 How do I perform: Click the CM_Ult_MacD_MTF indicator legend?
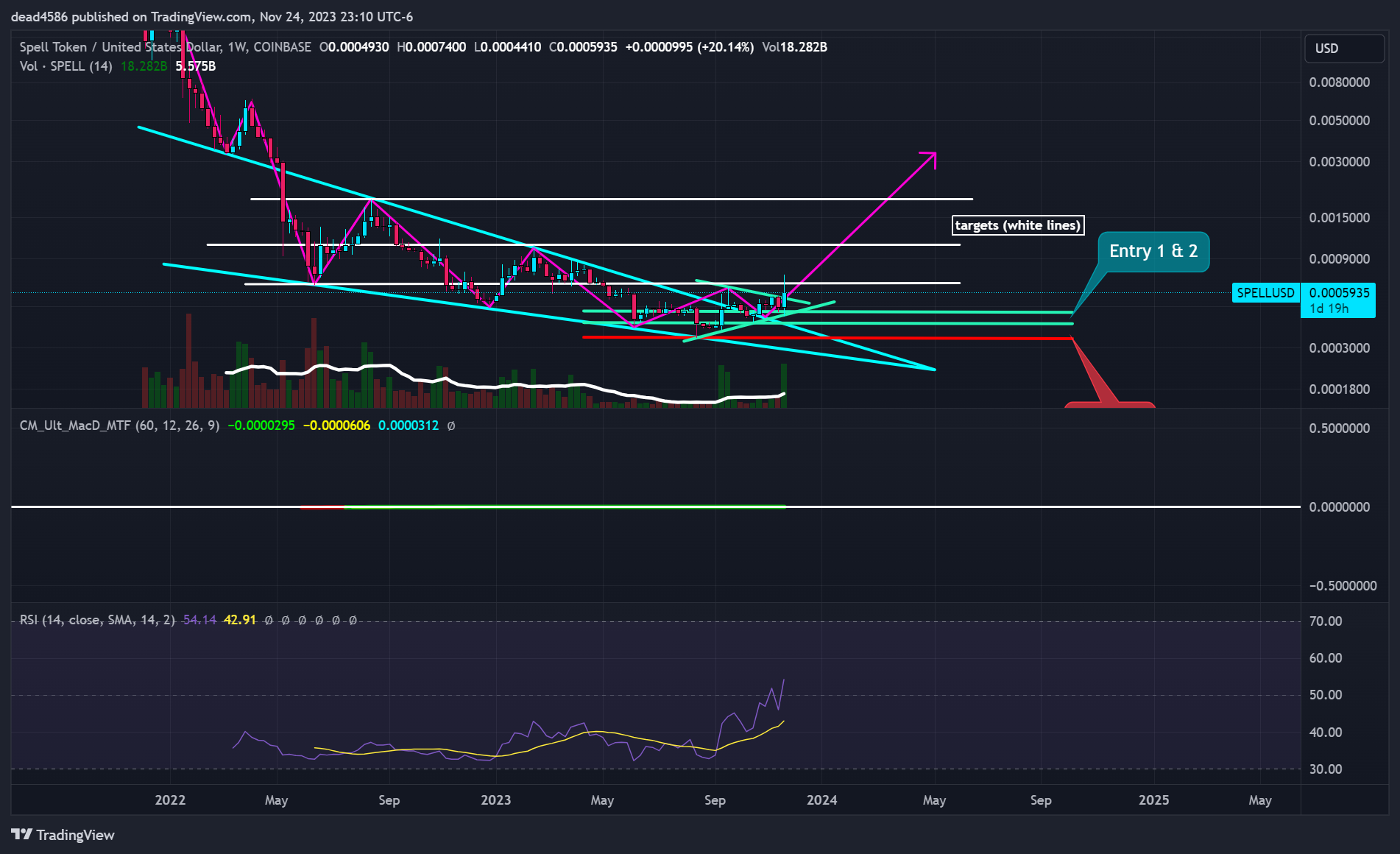[x=119, y=426]
